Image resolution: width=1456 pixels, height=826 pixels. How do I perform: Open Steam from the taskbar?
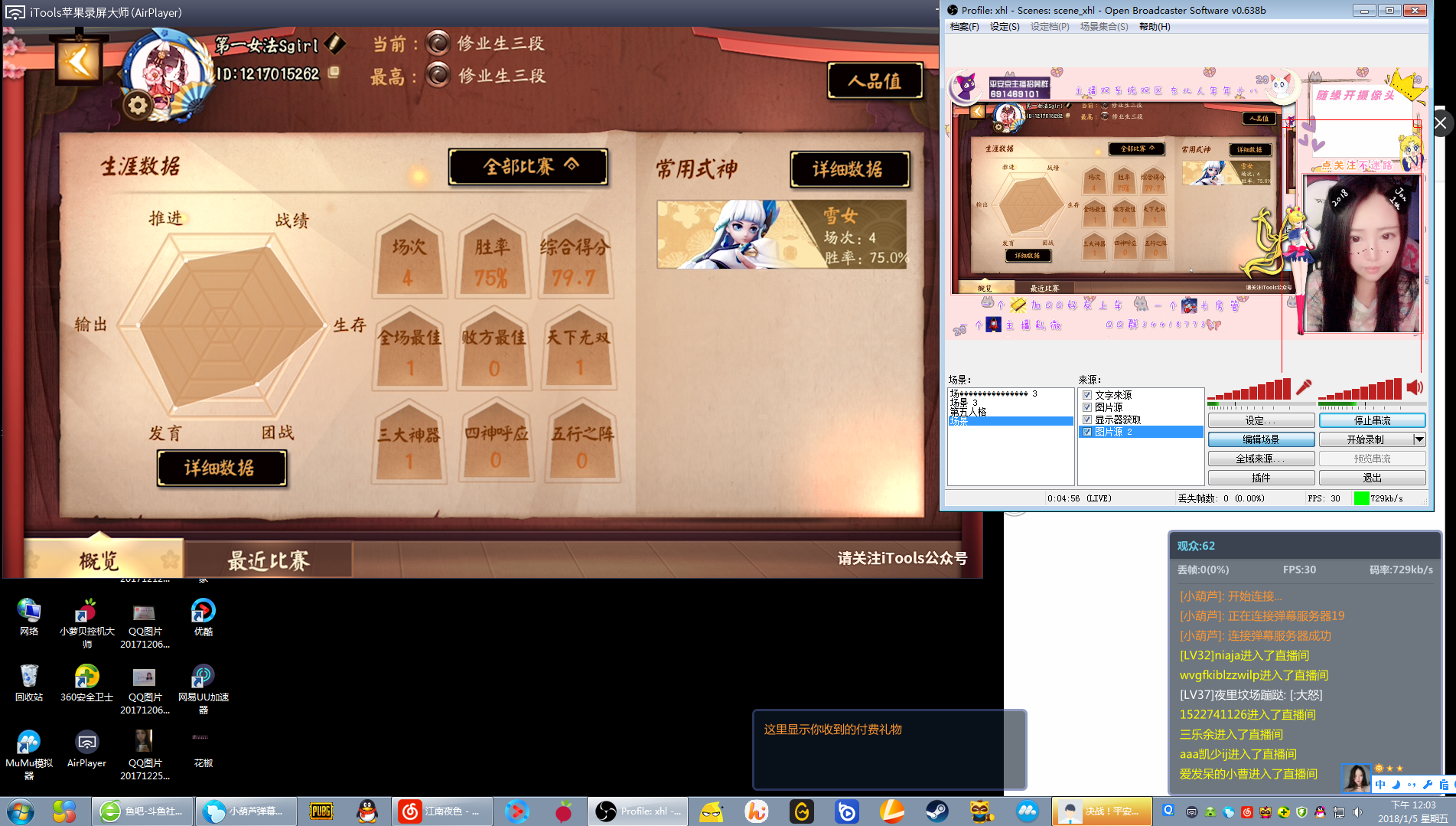click(x=936, y=811)
